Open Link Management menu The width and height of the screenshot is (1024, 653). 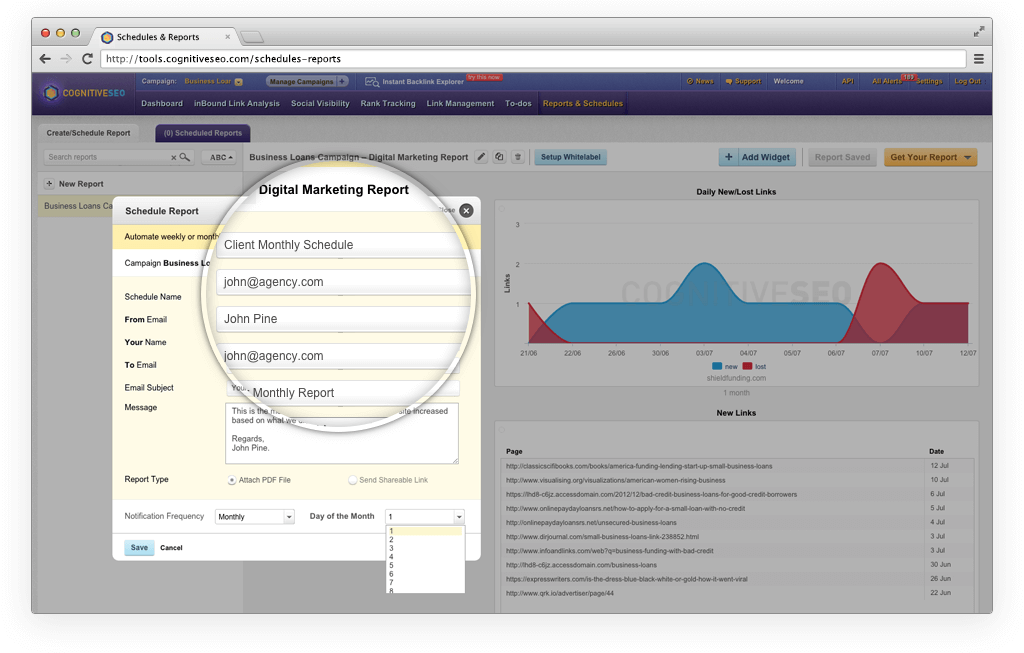coord(460,104)
